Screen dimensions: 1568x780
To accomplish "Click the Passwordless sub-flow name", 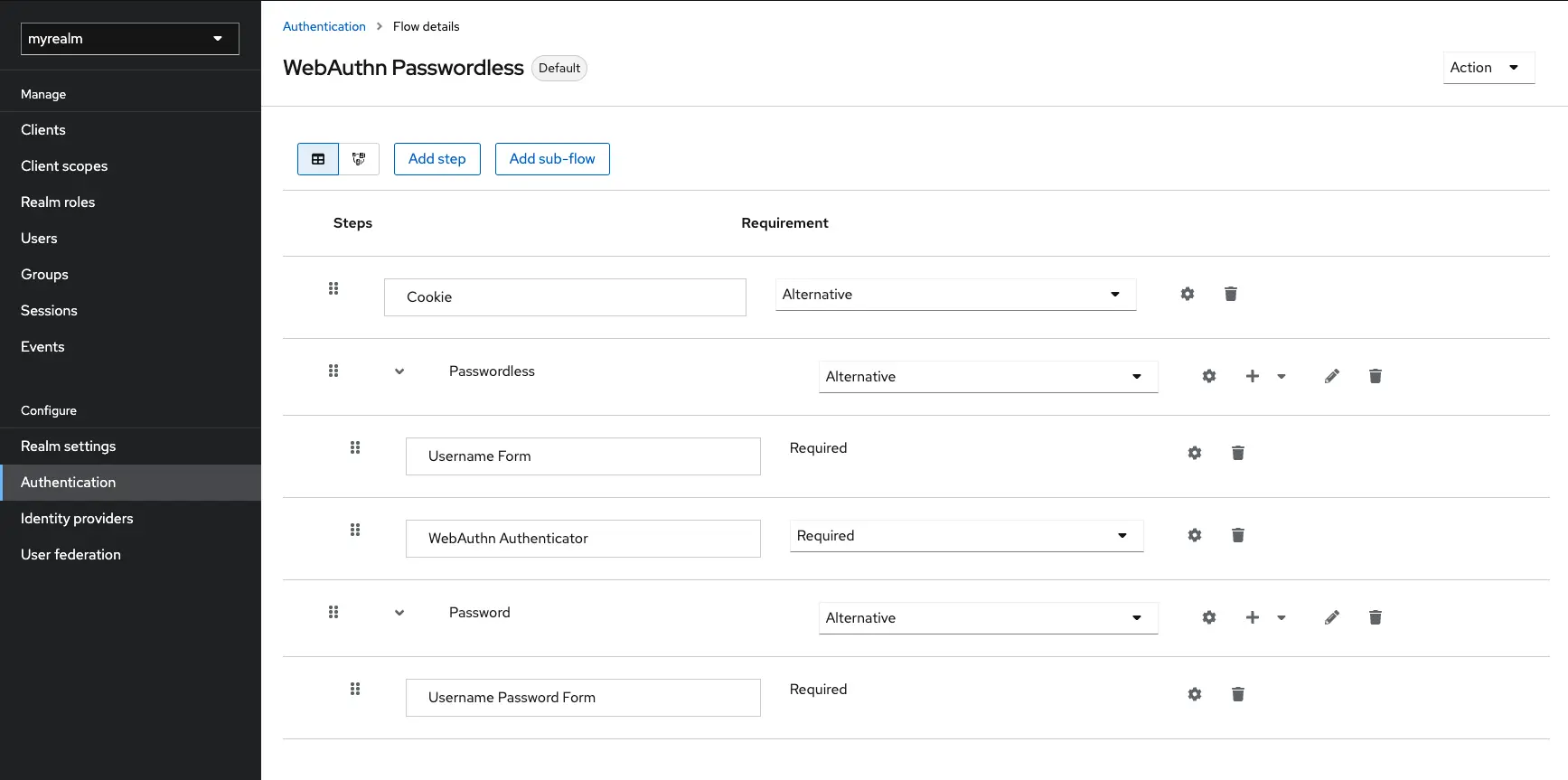I will click(492, 371).
